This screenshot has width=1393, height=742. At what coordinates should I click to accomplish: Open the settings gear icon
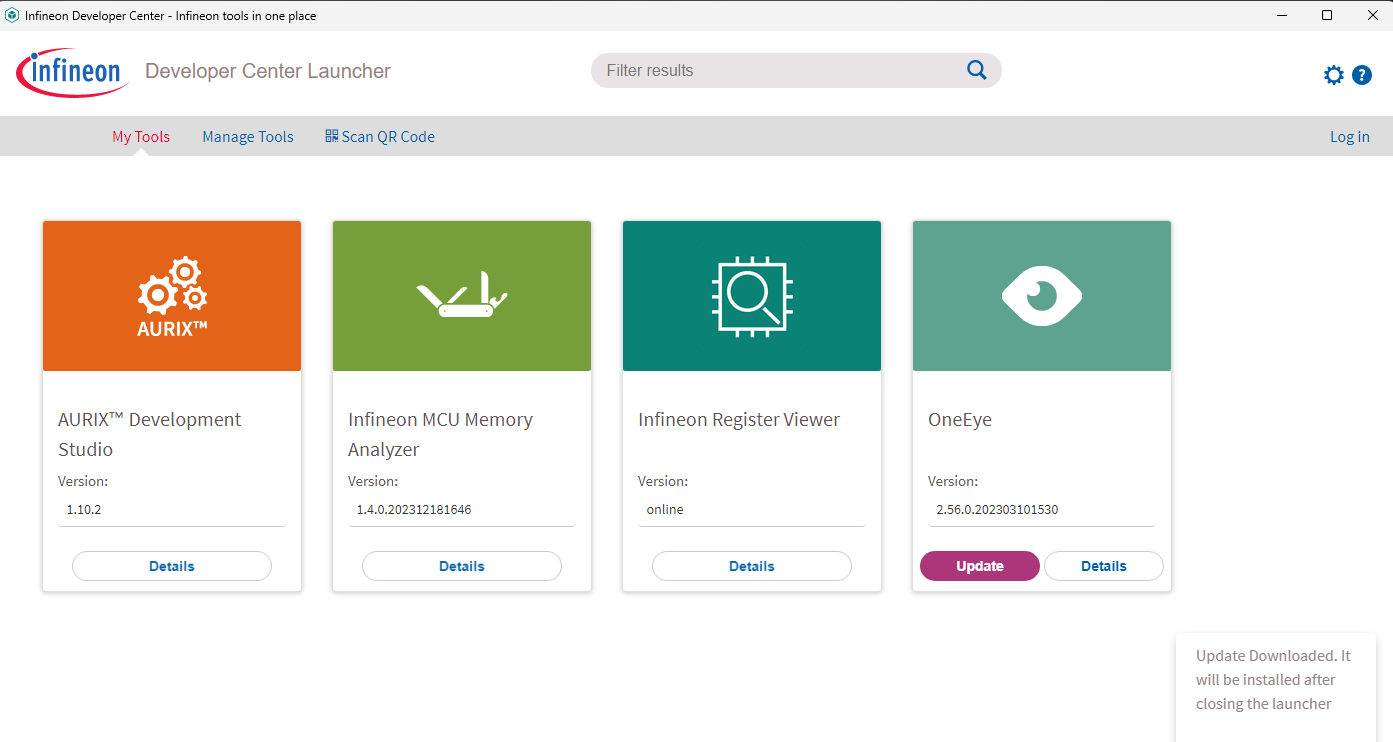click(x=1334, y=75)
